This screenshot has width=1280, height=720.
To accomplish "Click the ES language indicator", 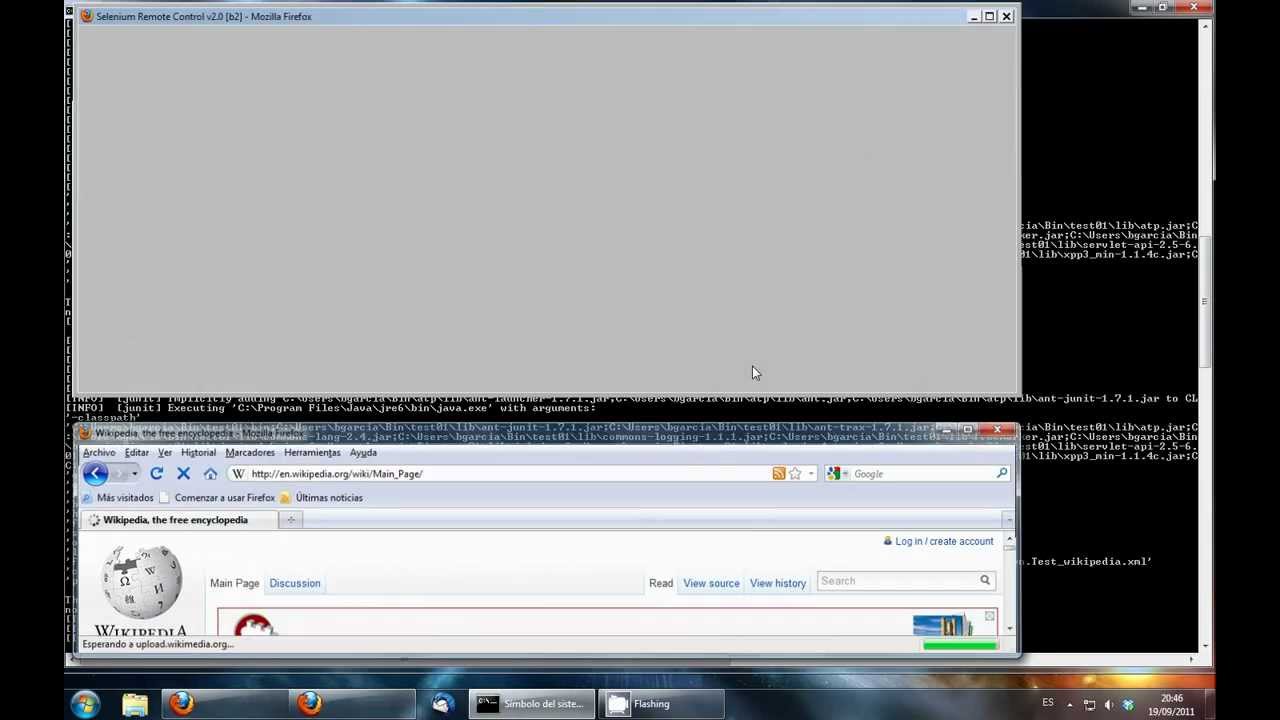I will pyautogui.click(x=1047, y=703).
